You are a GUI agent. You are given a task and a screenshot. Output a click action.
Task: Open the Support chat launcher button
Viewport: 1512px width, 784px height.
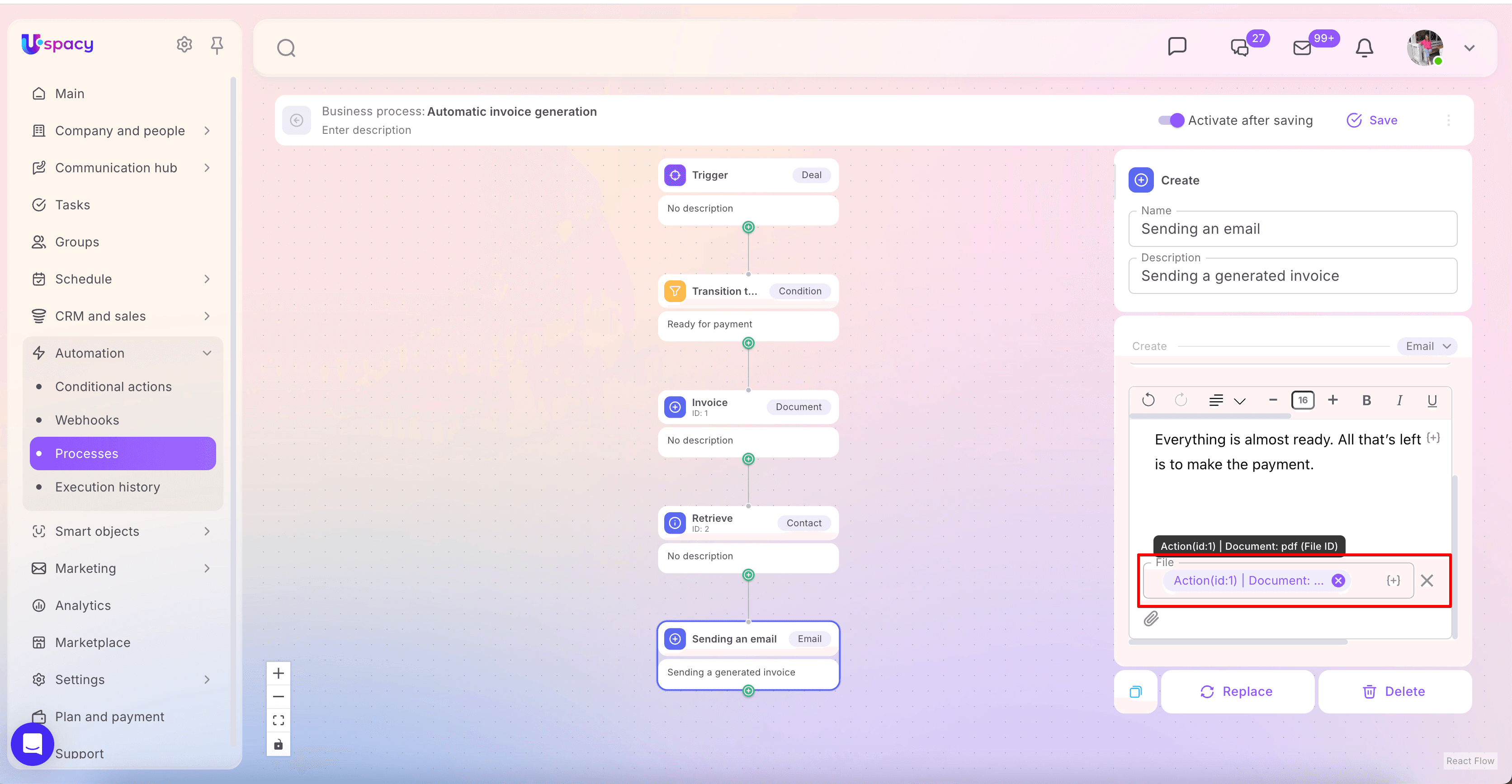pyautogui.click(x=32, y=744)
